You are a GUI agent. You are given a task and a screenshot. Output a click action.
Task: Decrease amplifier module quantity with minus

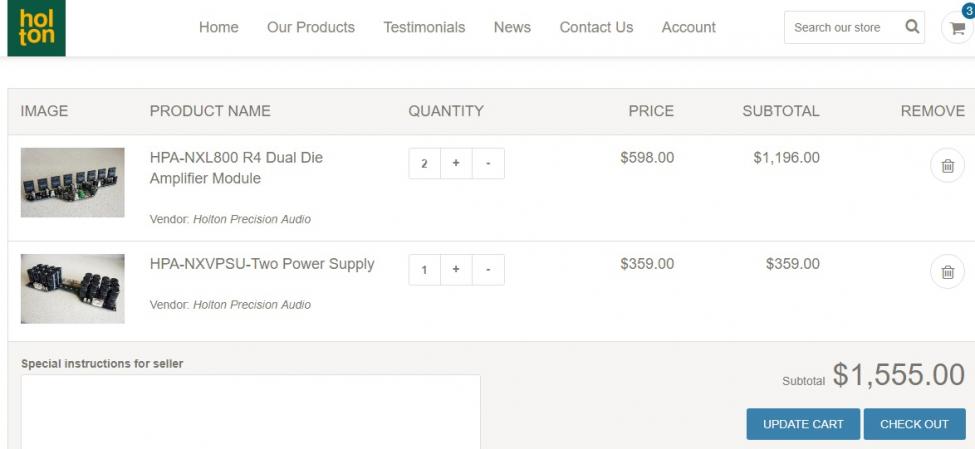click(488, 164)
